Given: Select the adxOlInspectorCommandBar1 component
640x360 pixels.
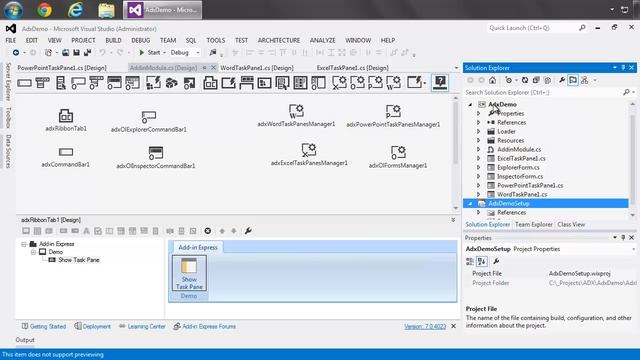Looking at the screenshot, I should point(156,157).
